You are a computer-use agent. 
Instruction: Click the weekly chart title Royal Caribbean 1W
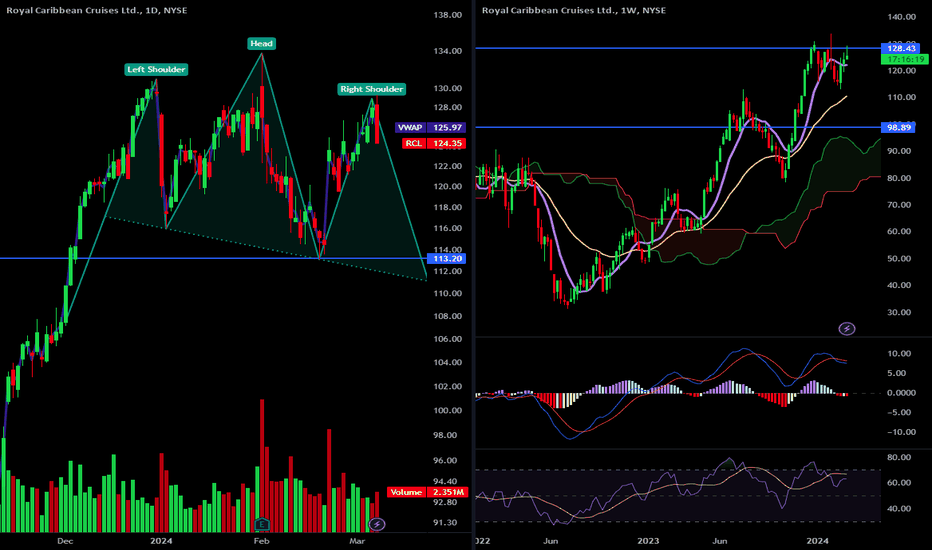point(574,11)
